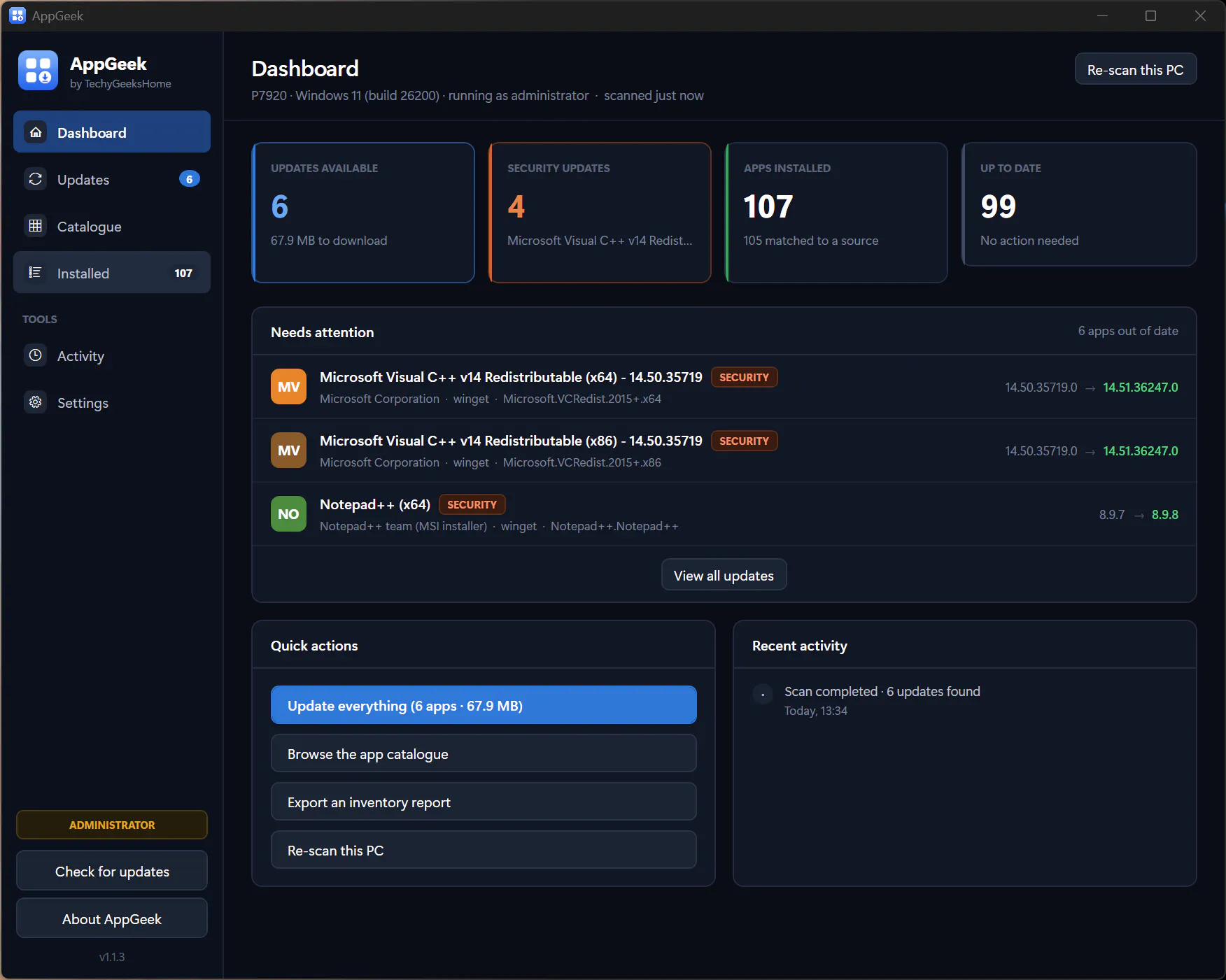Click the Updates refresh icon

point(36,179)
